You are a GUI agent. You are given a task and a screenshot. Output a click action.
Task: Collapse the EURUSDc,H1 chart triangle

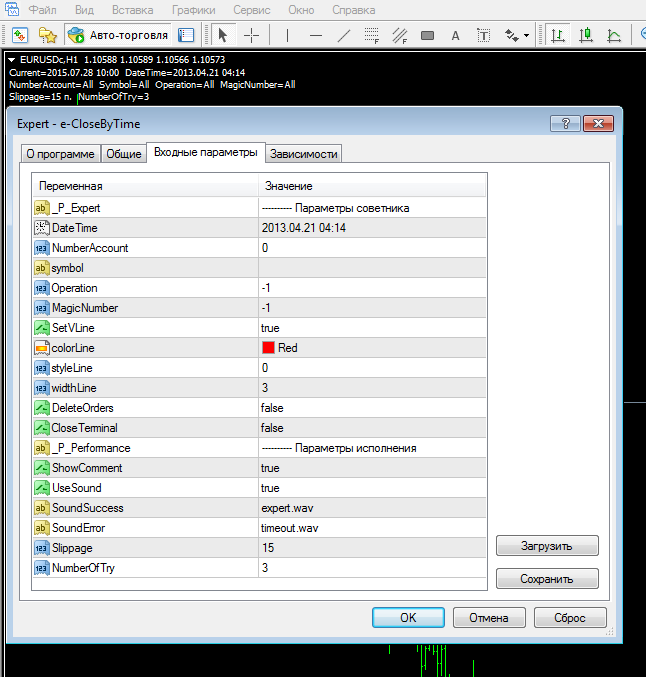point(12,60)
